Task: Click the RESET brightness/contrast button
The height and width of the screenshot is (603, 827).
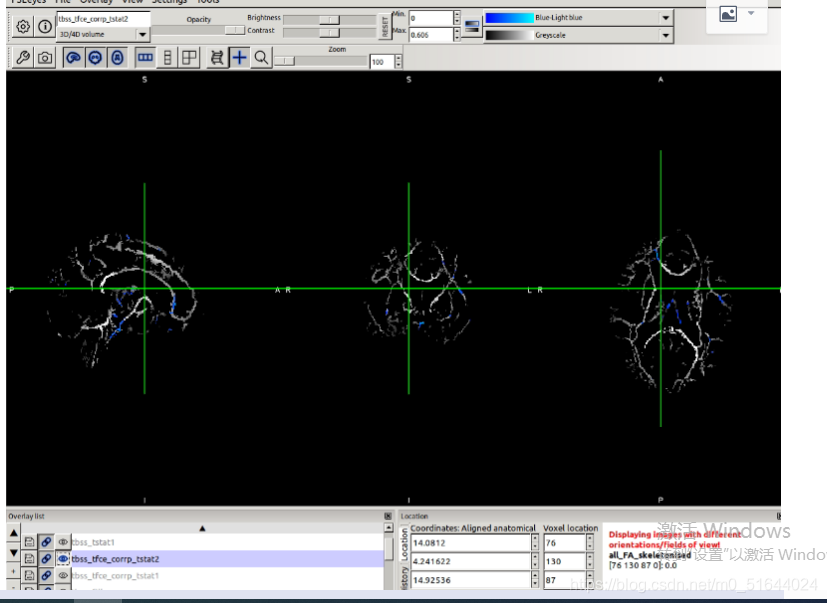Action: pos(384,26)
